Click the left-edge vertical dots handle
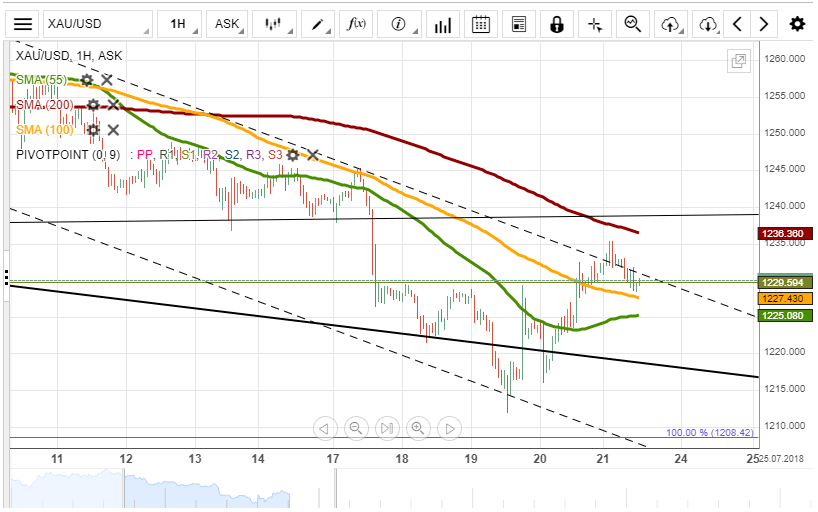Image resolution: width=818 pixels, height=512 pixels. 6,277
